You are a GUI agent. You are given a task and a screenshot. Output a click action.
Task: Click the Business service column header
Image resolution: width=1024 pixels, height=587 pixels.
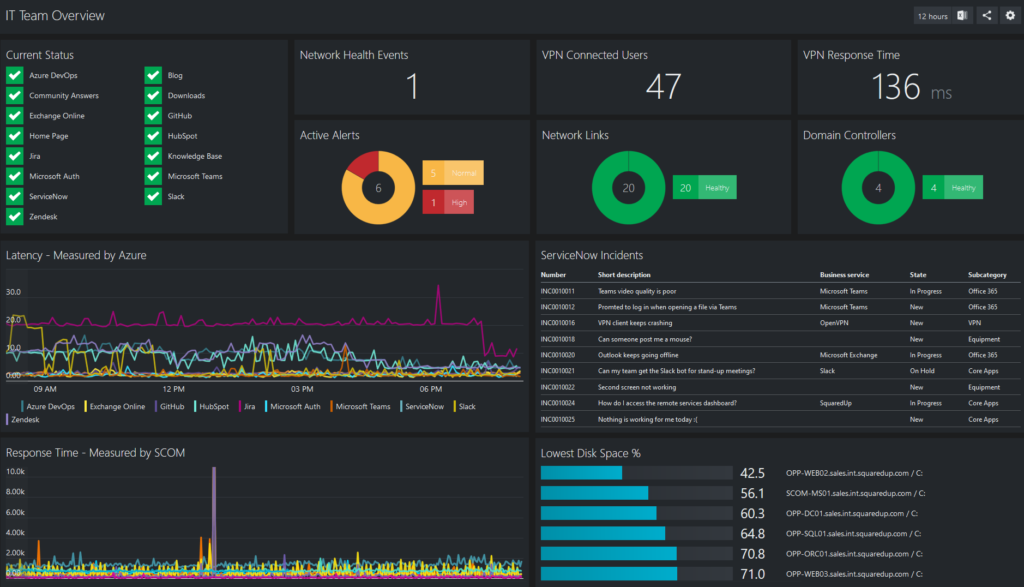click(844, 275)
